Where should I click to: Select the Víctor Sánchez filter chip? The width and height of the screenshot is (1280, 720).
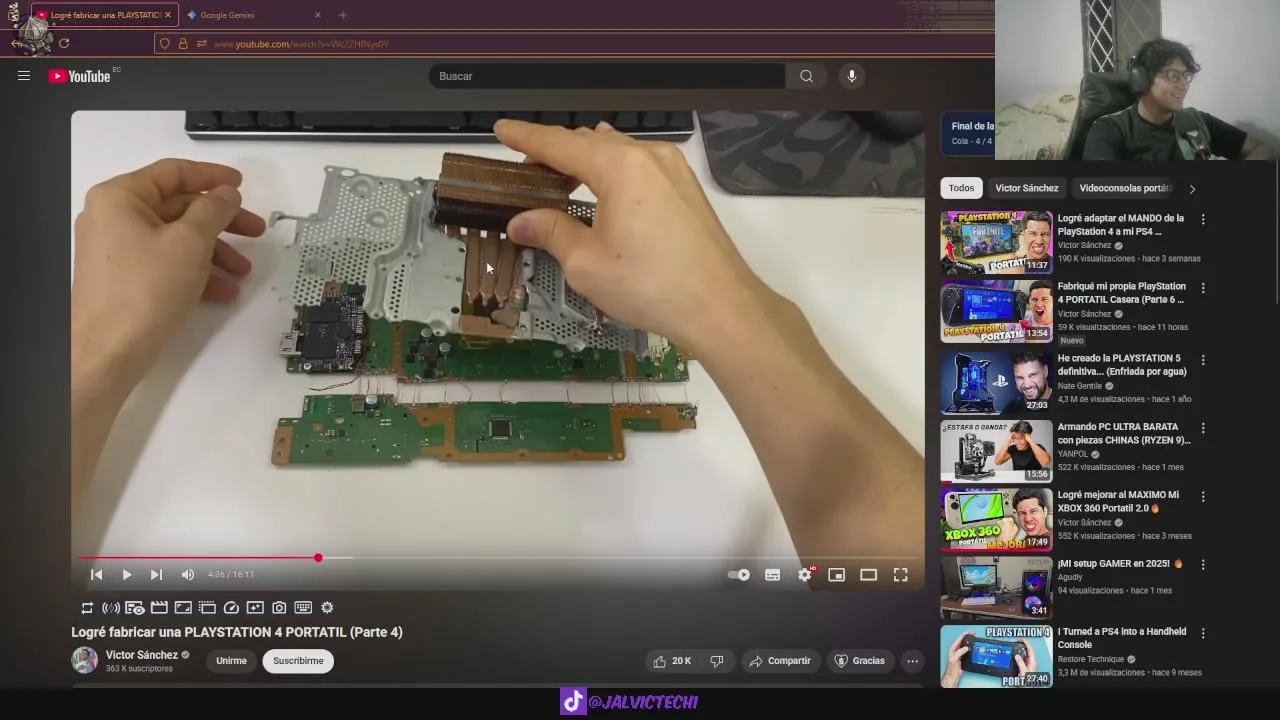point(1026,188)
